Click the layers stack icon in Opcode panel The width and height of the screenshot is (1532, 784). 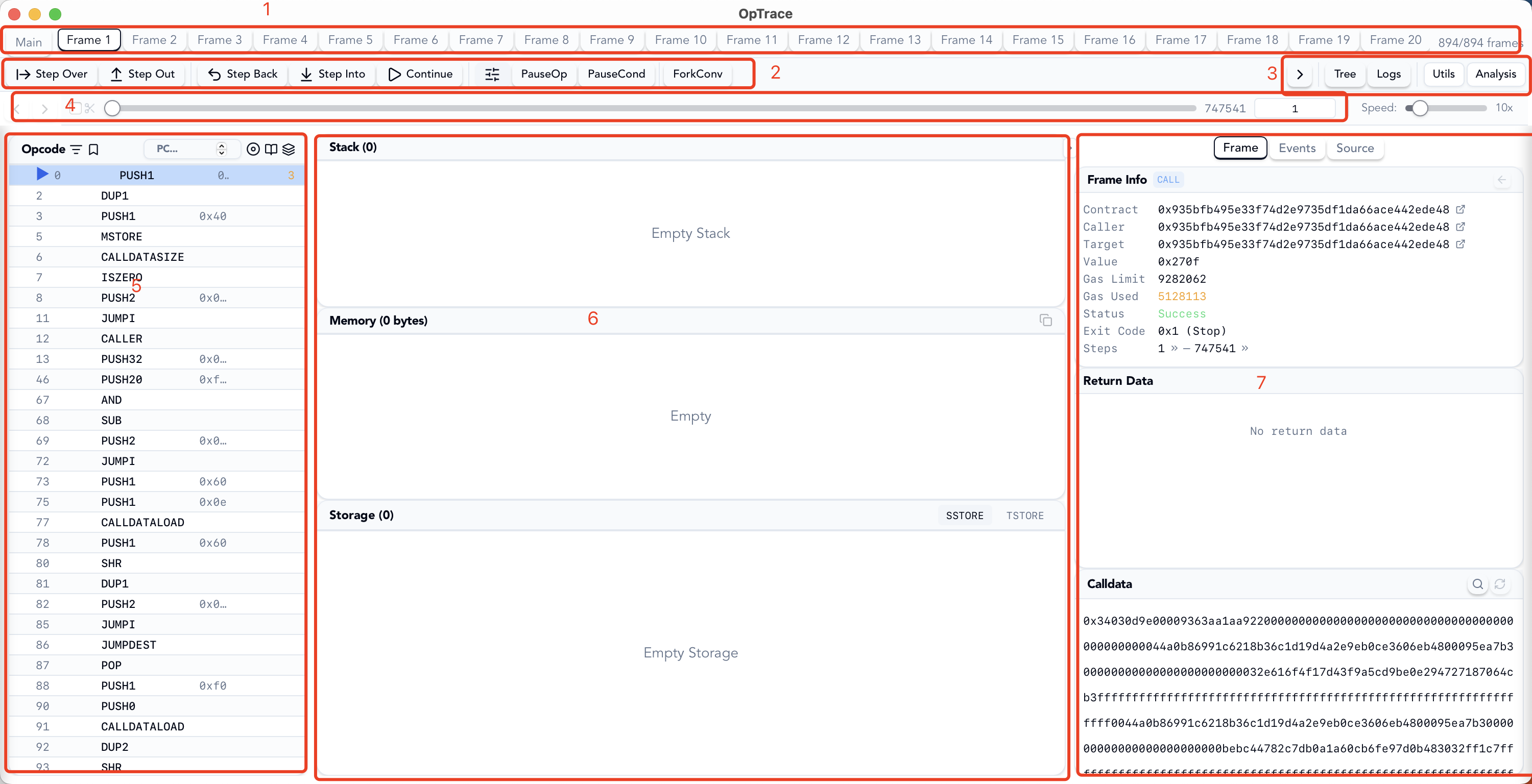tap(289, 149)
